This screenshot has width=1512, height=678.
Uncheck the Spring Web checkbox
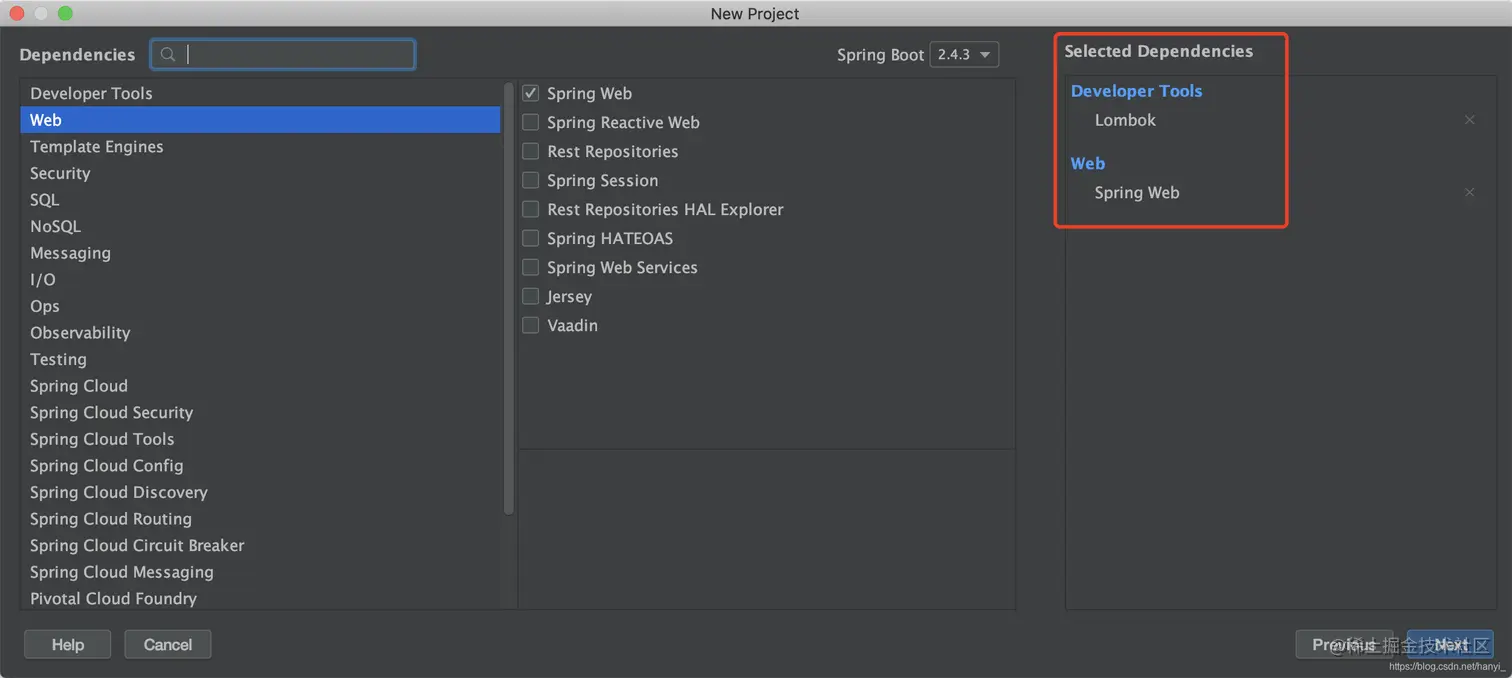click(531, 93)
